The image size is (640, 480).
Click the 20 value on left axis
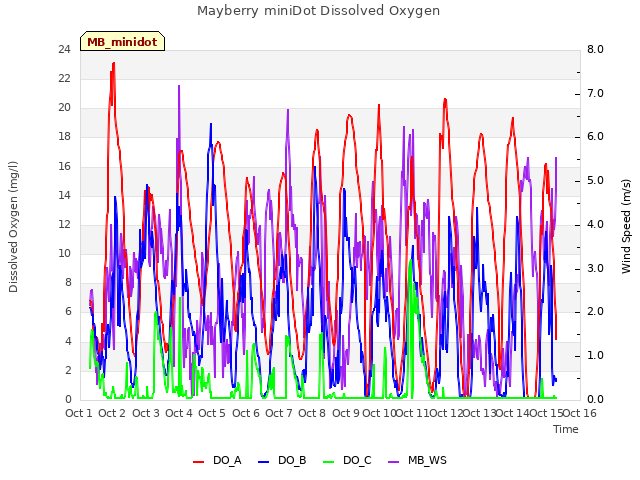click(x=64, y=107)
